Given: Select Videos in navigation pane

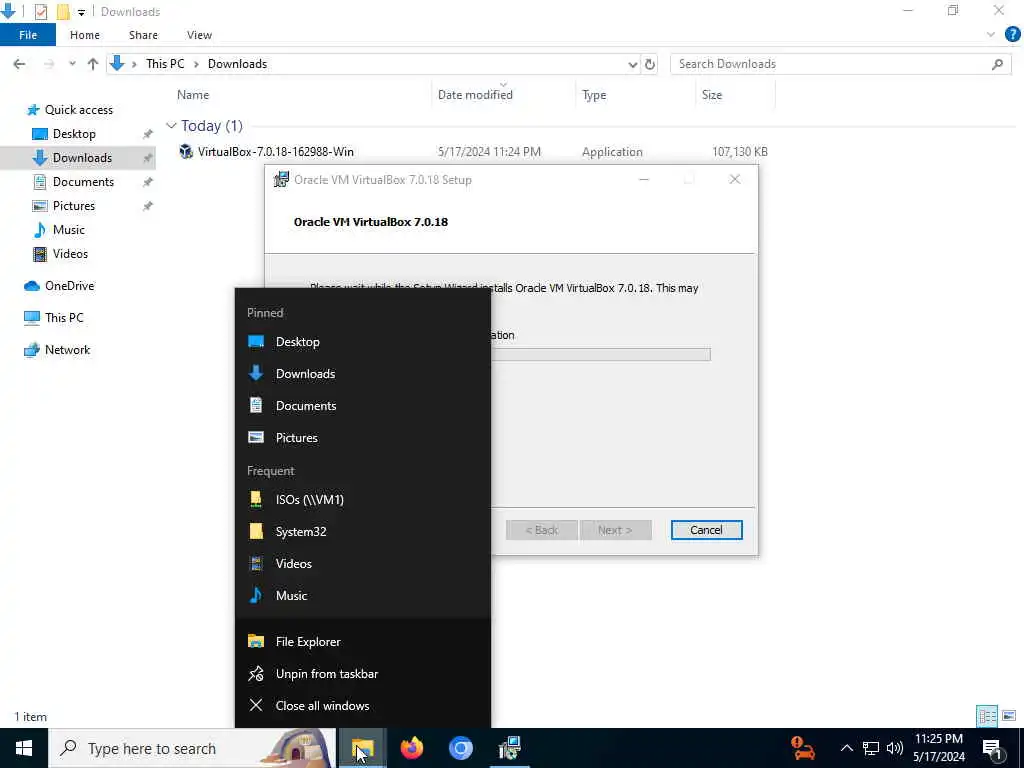Looking at the screenshot, I should coord(70,254).
